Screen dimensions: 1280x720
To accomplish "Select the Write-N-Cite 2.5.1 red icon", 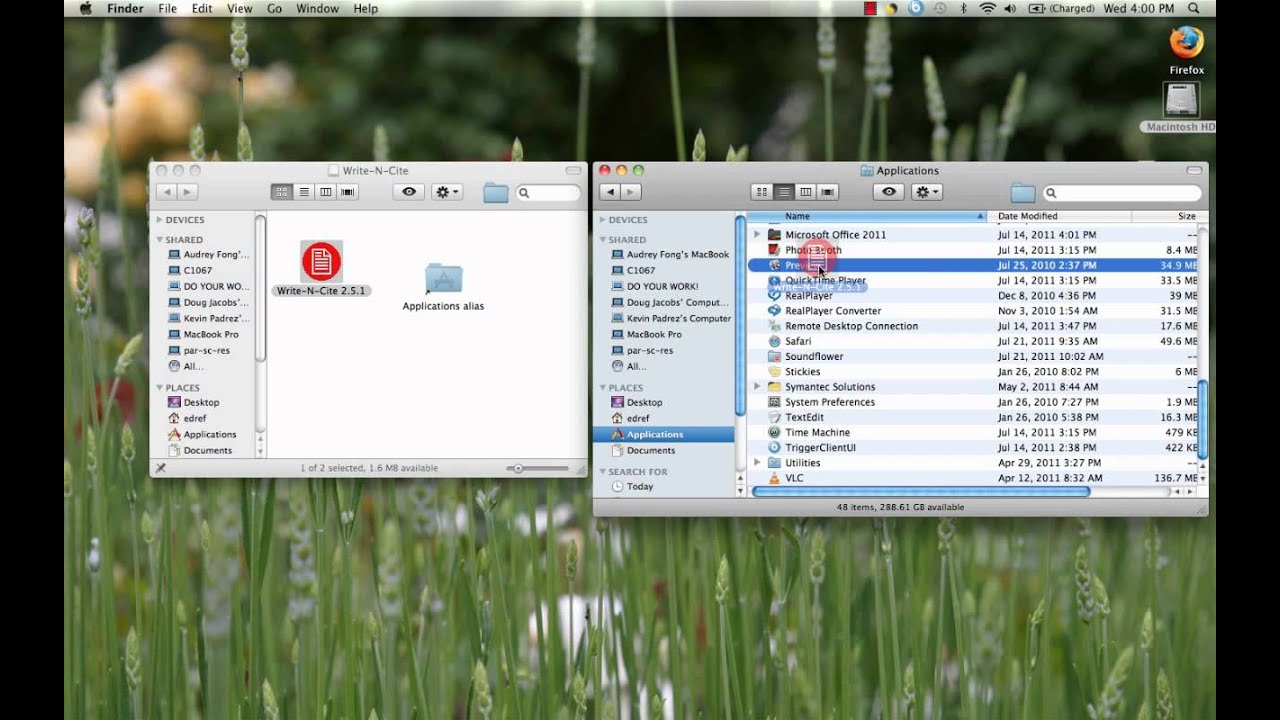I will pyautogui.click(x=321, y=261).
